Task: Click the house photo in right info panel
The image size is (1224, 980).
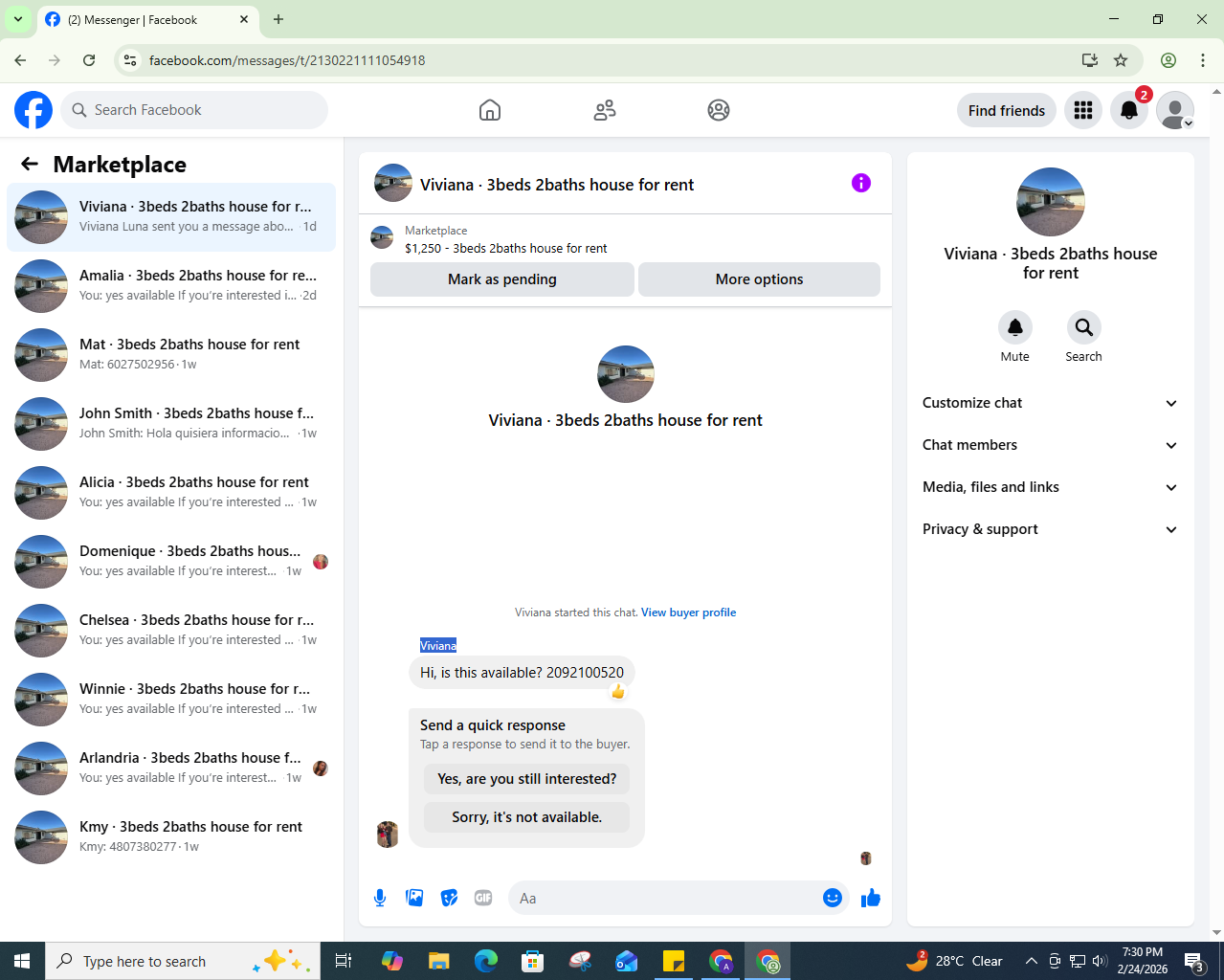Action: (x=1051, y=202)
